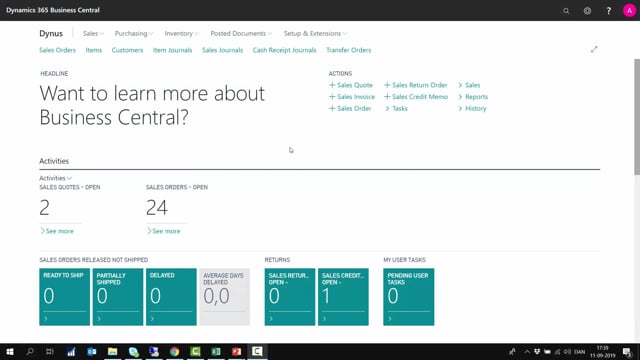Expand the Sales actions group

469,85
